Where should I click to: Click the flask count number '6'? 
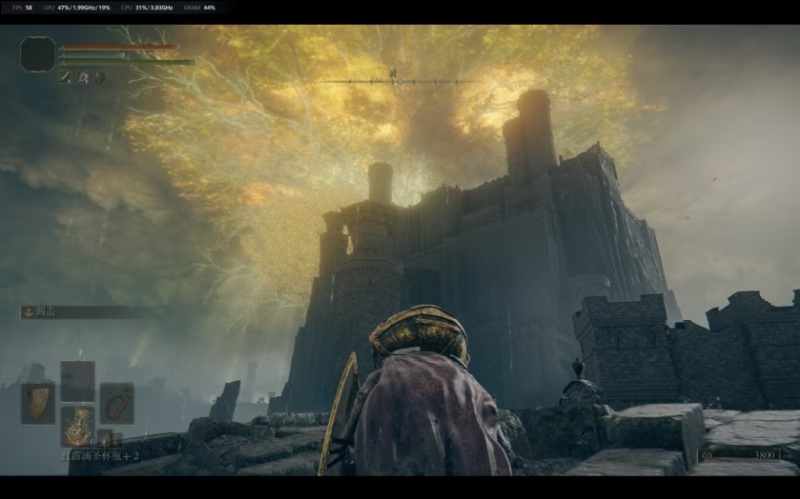coord(91,442)
